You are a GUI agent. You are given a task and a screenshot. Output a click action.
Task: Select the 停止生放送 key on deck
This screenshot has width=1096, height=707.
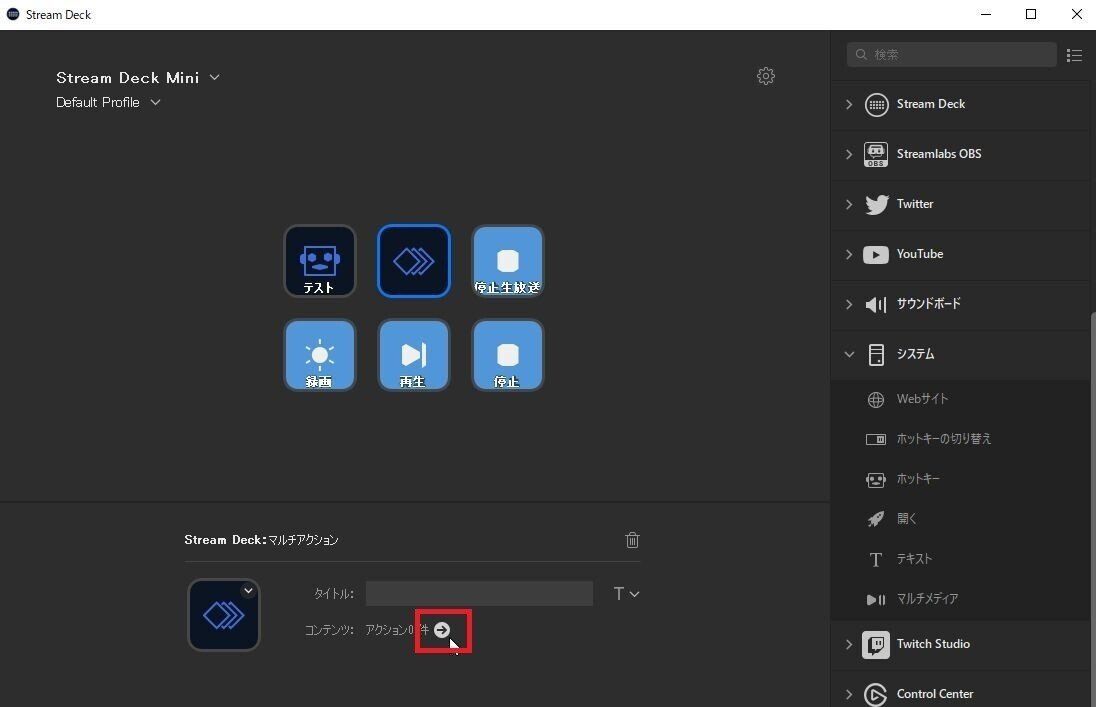[507, 261]
